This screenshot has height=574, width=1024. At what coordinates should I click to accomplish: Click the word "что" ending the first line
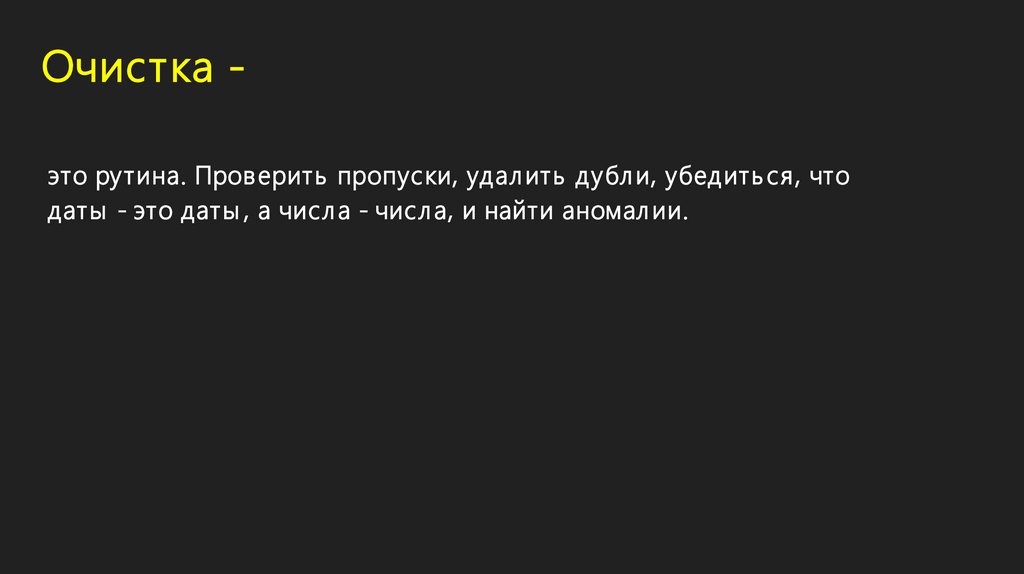pyautogui.click(x=831, y=178)
